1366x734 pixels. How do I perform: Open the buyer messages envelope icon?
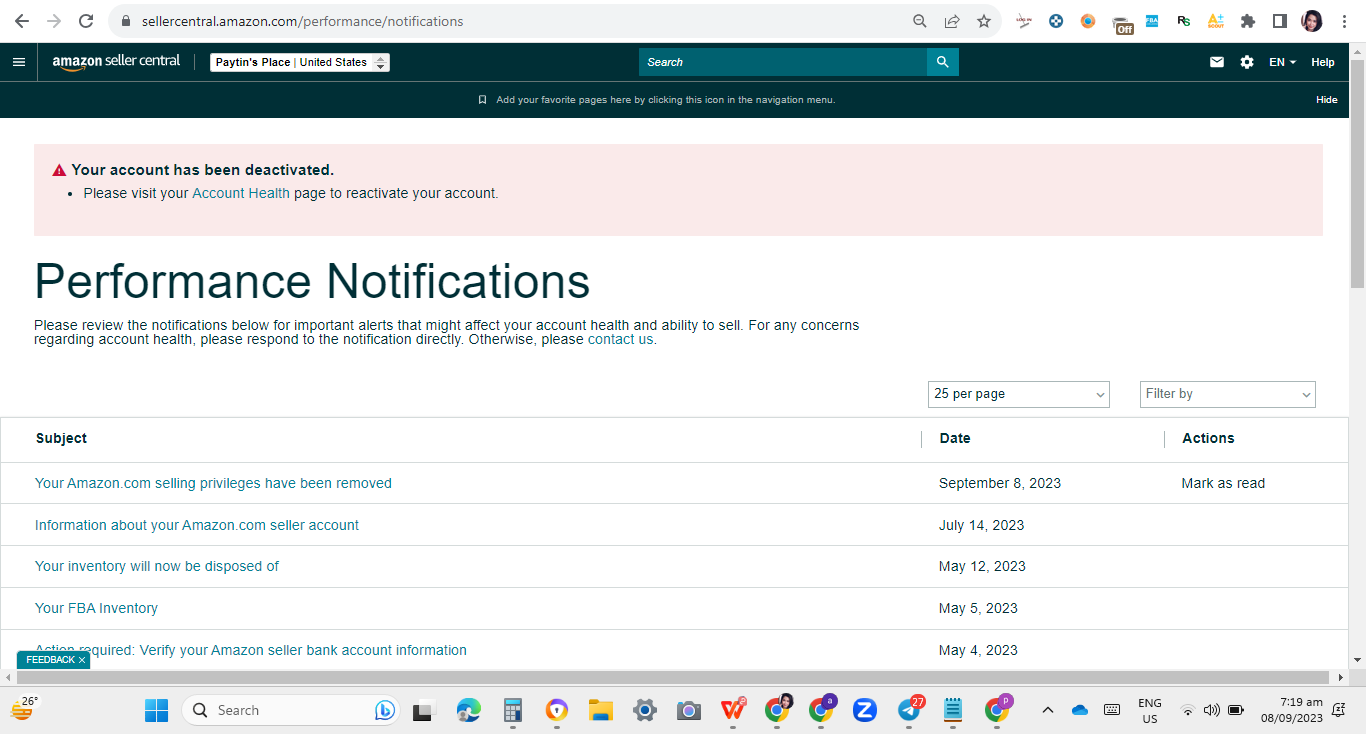pyautogui.click(x=1217, y=62)
